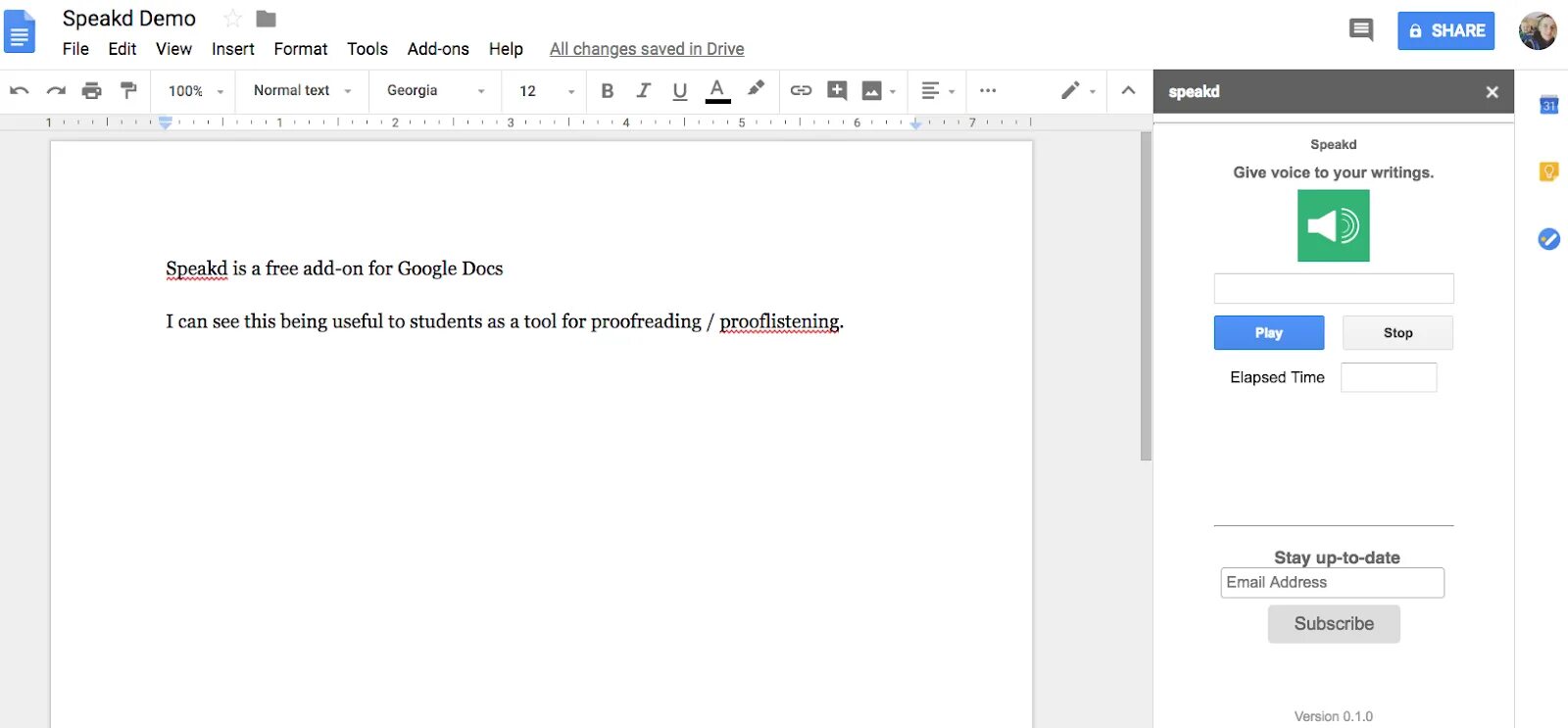The height and width of the screenshot is (728, 1568).
Task: Open the text alignment dropdown
Action: point(938,91)
